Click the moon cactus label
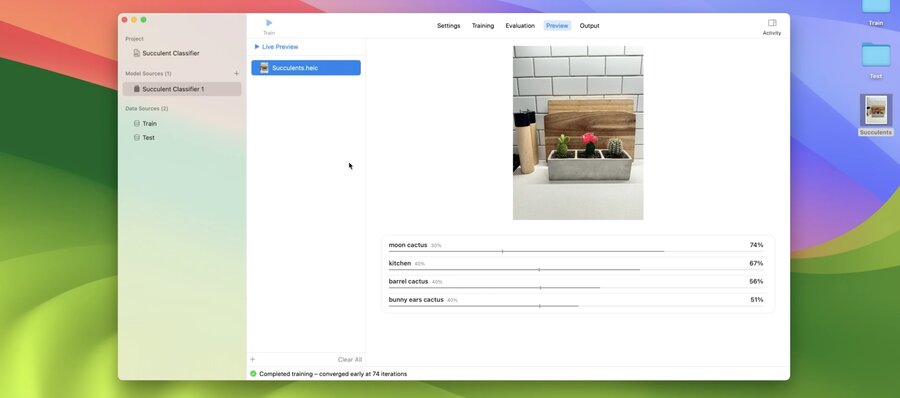This screenshot has width=900, height=398. 408,245
